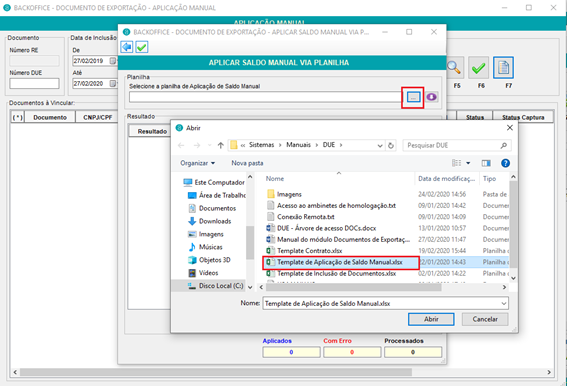
Task: Click the main window horizontal scrollbar
Action: click(216, 372)
